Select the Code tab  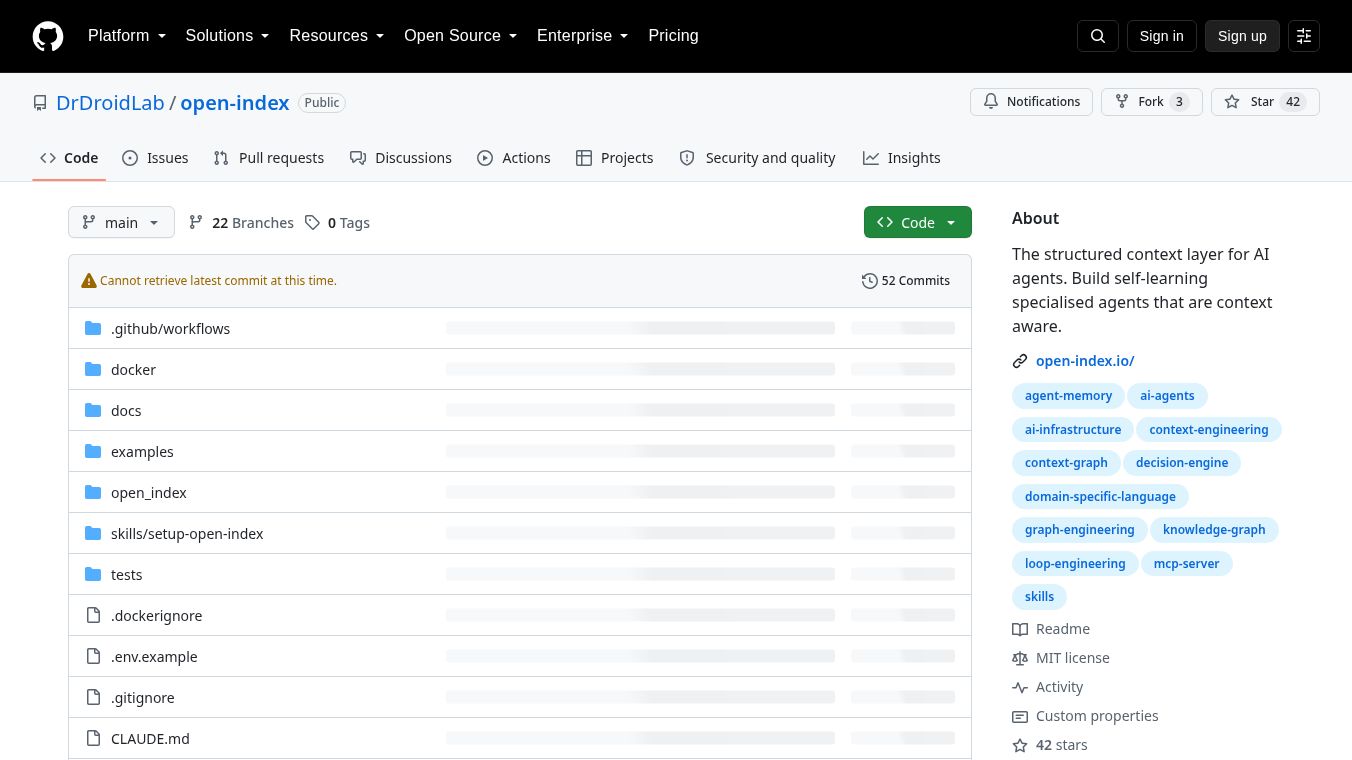pos(69,158)
